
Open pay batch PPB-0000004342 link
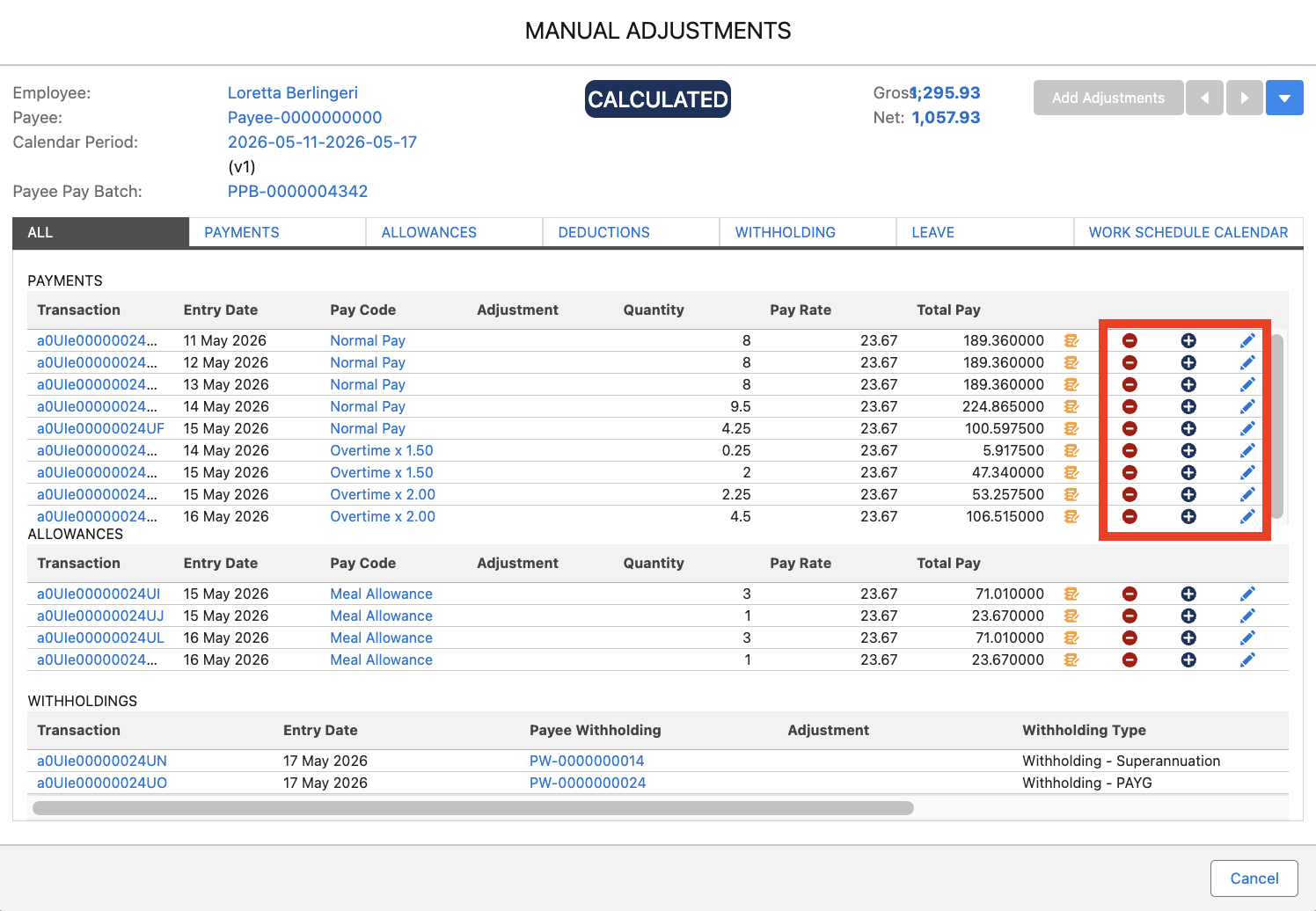point(297,191)
